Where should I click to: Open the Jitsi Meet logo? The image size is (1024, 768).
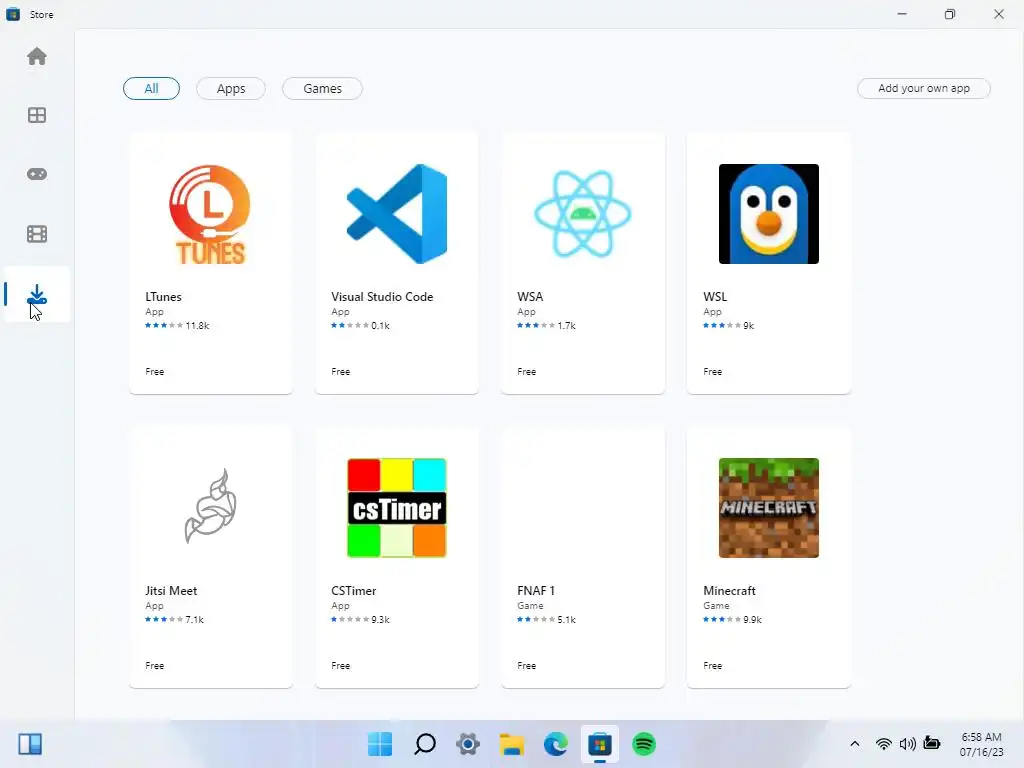pyautogui.click(x=210, y=506)
